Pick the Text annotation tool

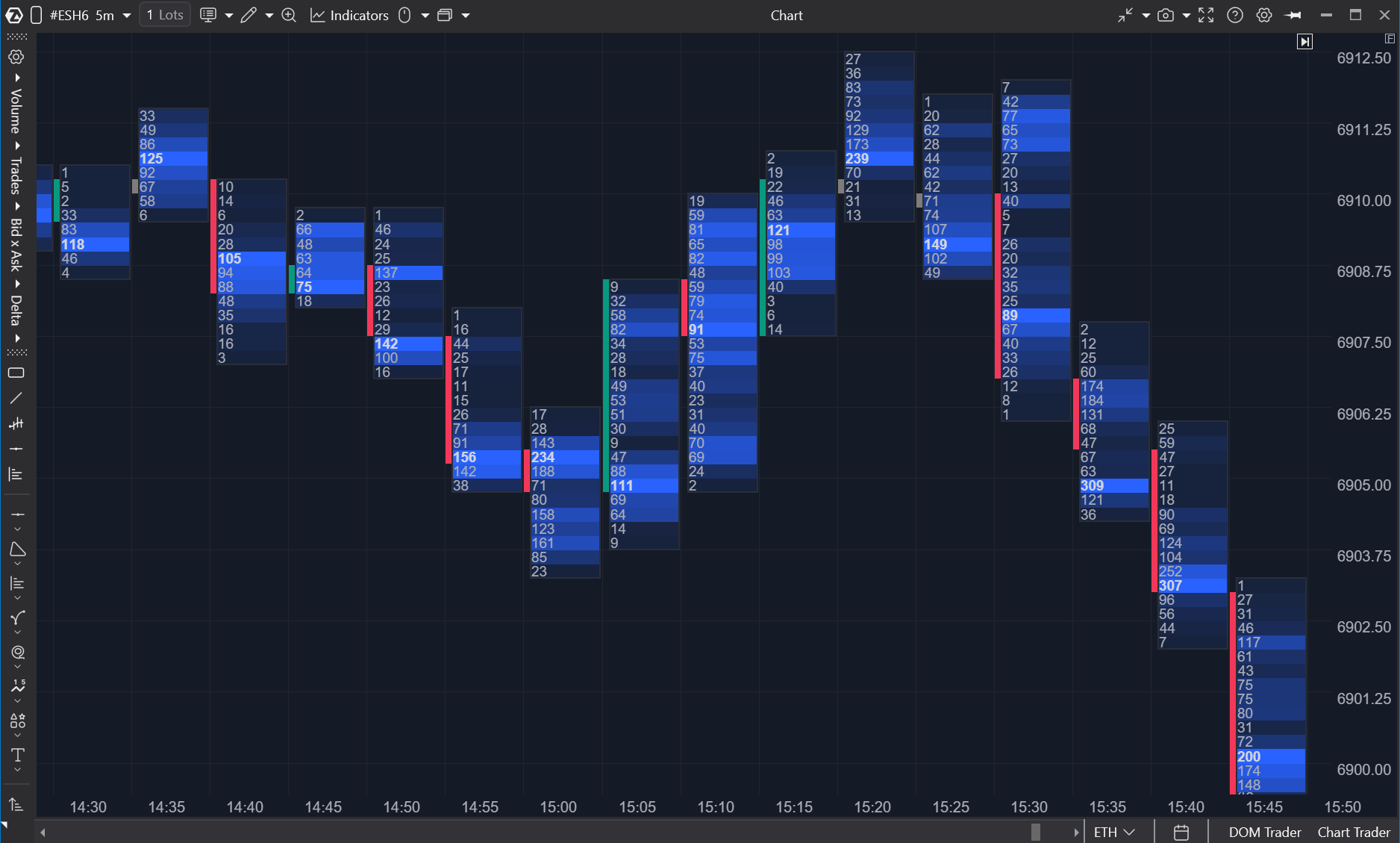[x=17, y=755]
